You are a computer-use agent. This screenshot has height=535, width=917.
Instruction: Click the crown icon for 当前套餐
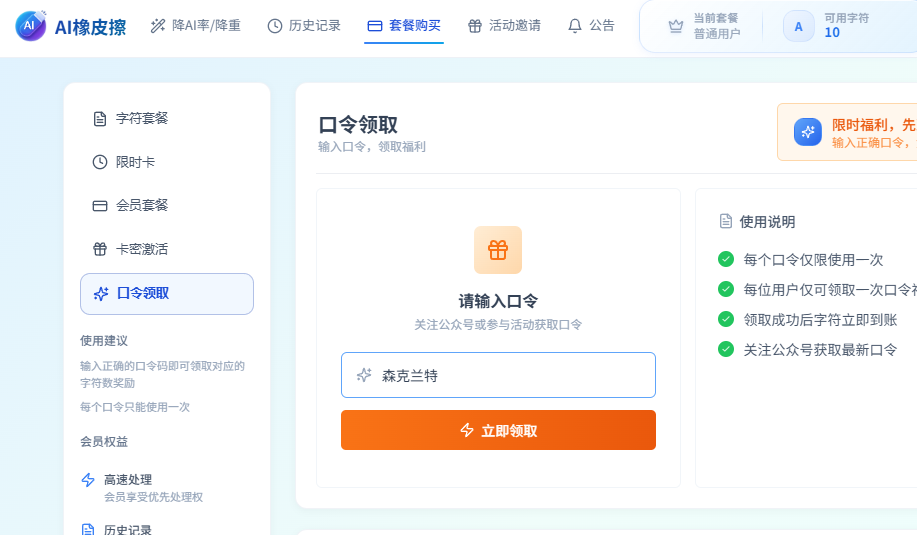675,26
